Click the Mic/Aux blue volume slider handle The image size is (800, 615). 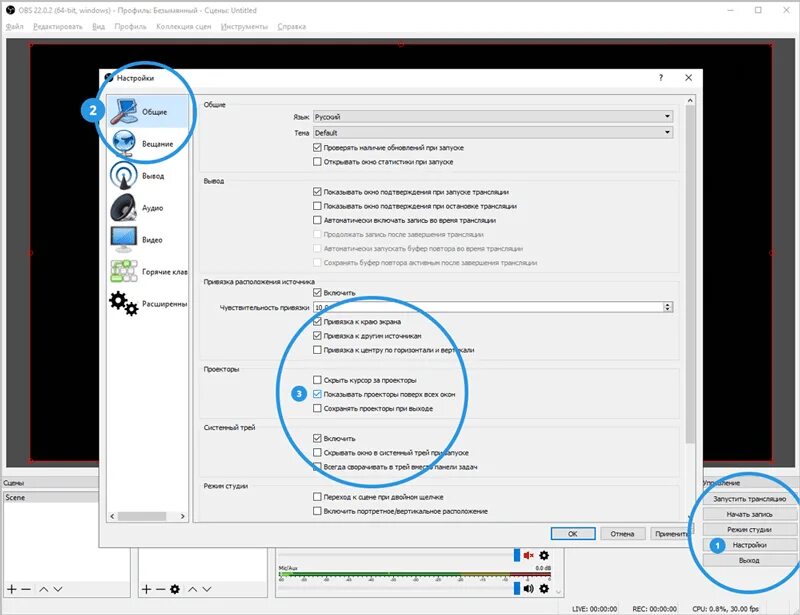(x=516, y=588)
